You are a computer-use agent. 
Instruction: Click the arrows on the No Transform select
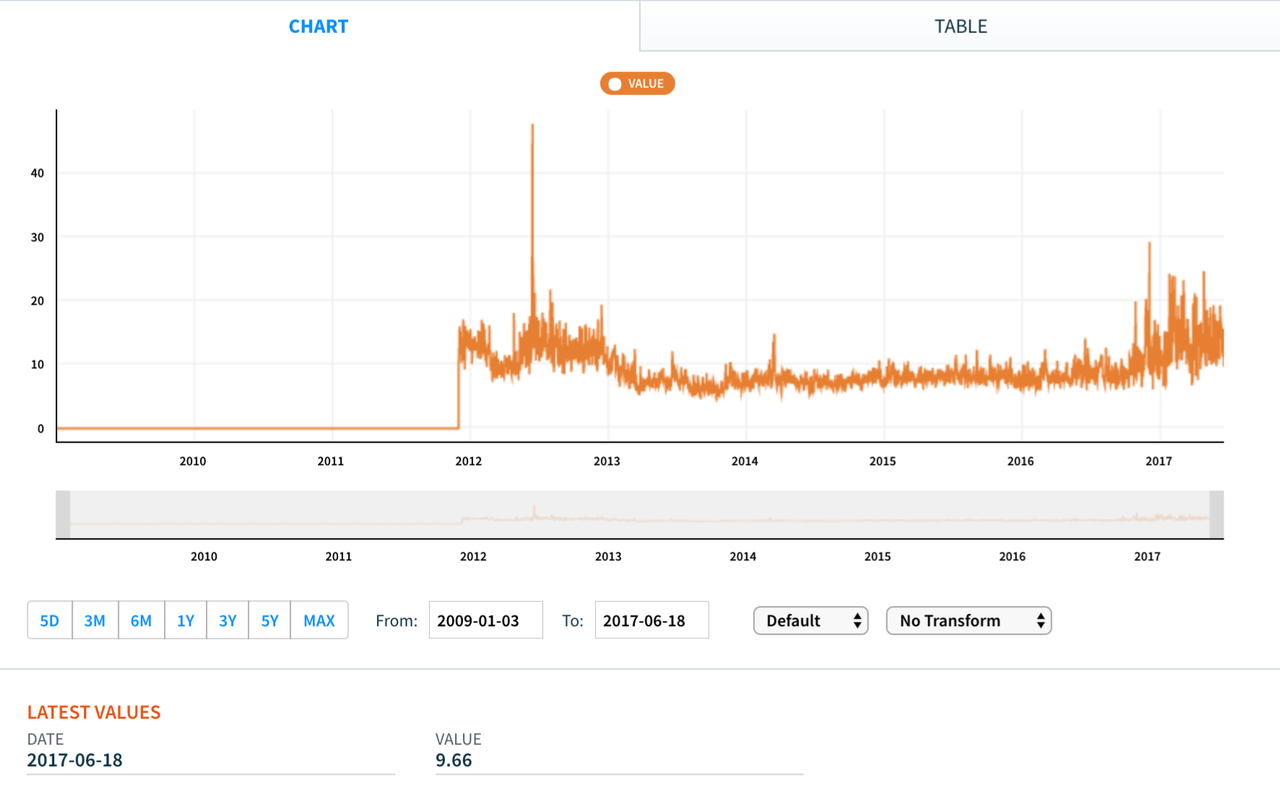click(1040, 620)
